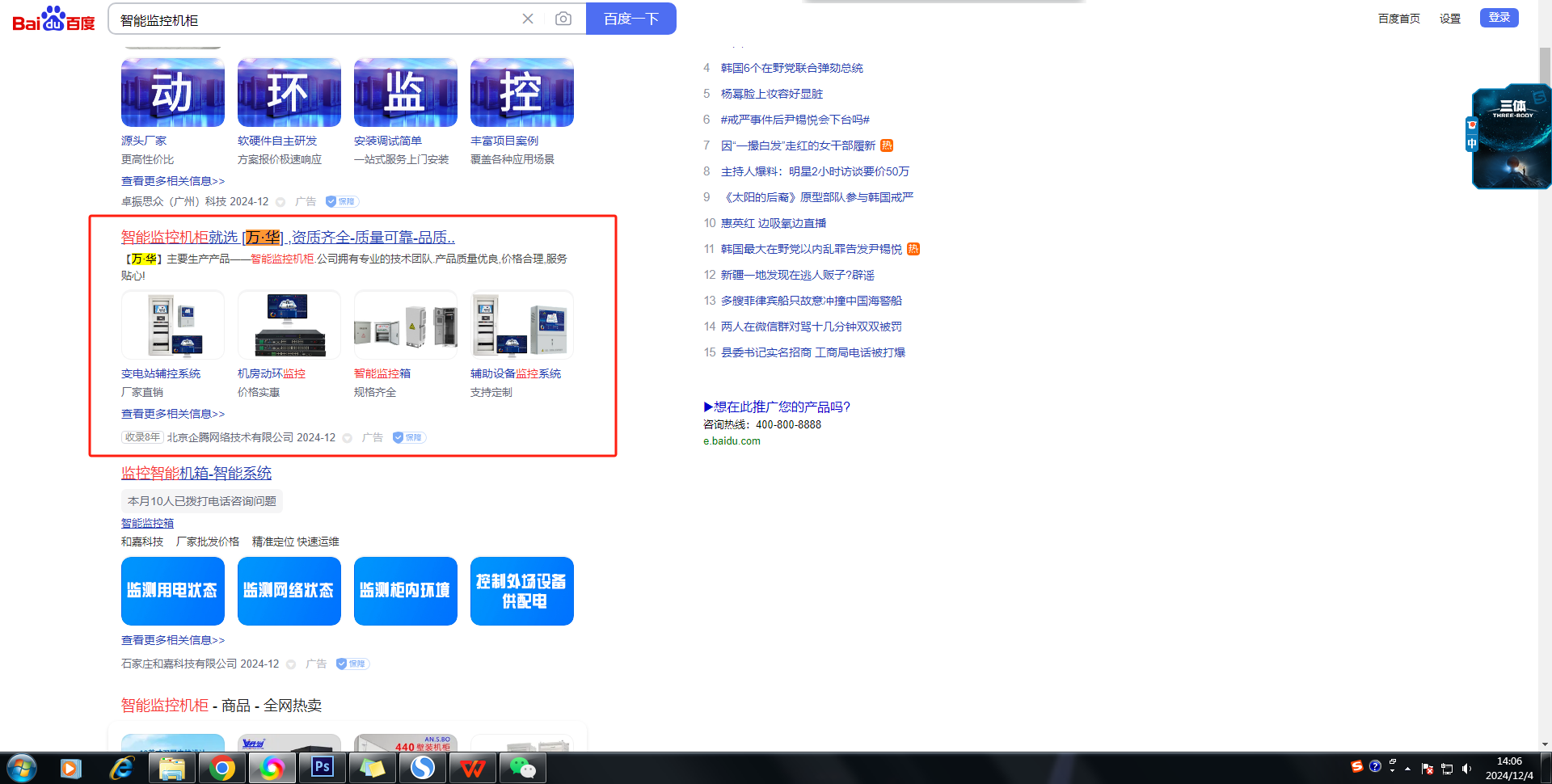The width and height of the screenshot is (1552, 784).
Task: Open 智能监控箱 product image
Action: (406, 325)
